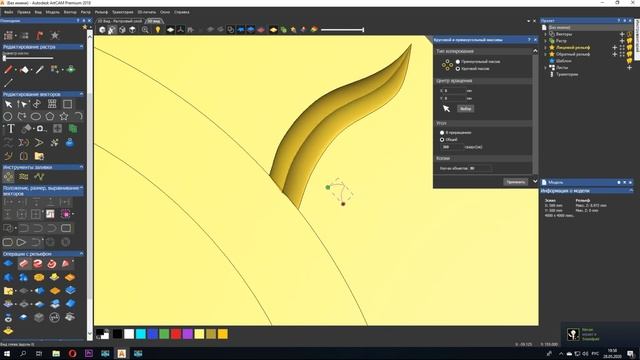
Task: Open the block copy grid tool
Action: click(52, 104)
